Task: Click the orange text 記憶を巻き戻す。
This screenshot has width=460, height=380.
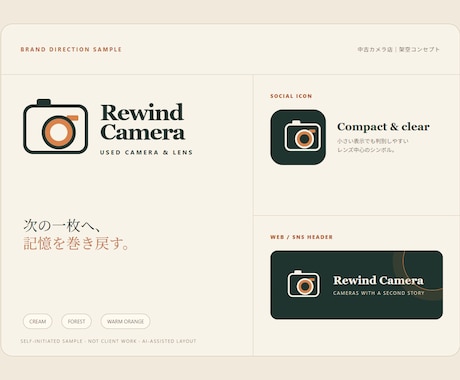Action: [x=76, y=243]
